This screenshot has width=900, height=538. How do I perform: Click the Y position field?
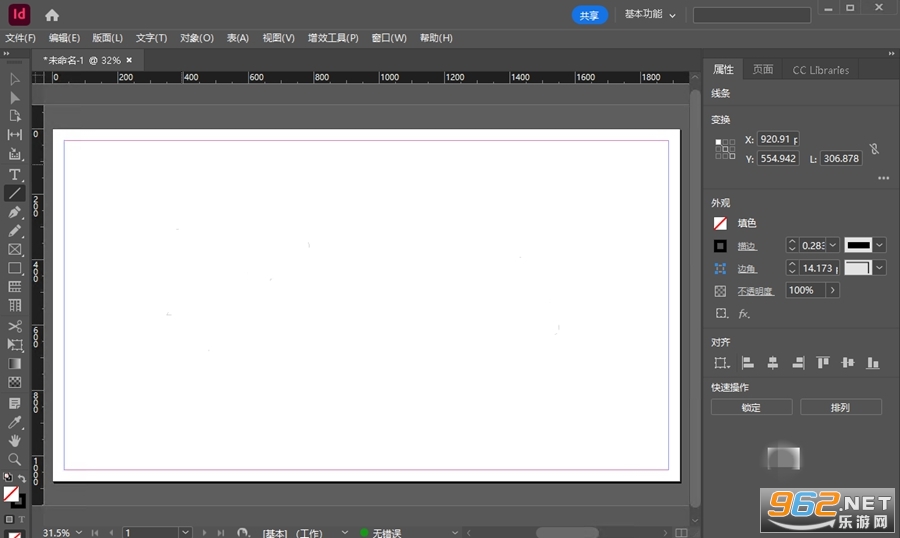tap(778, 158)
